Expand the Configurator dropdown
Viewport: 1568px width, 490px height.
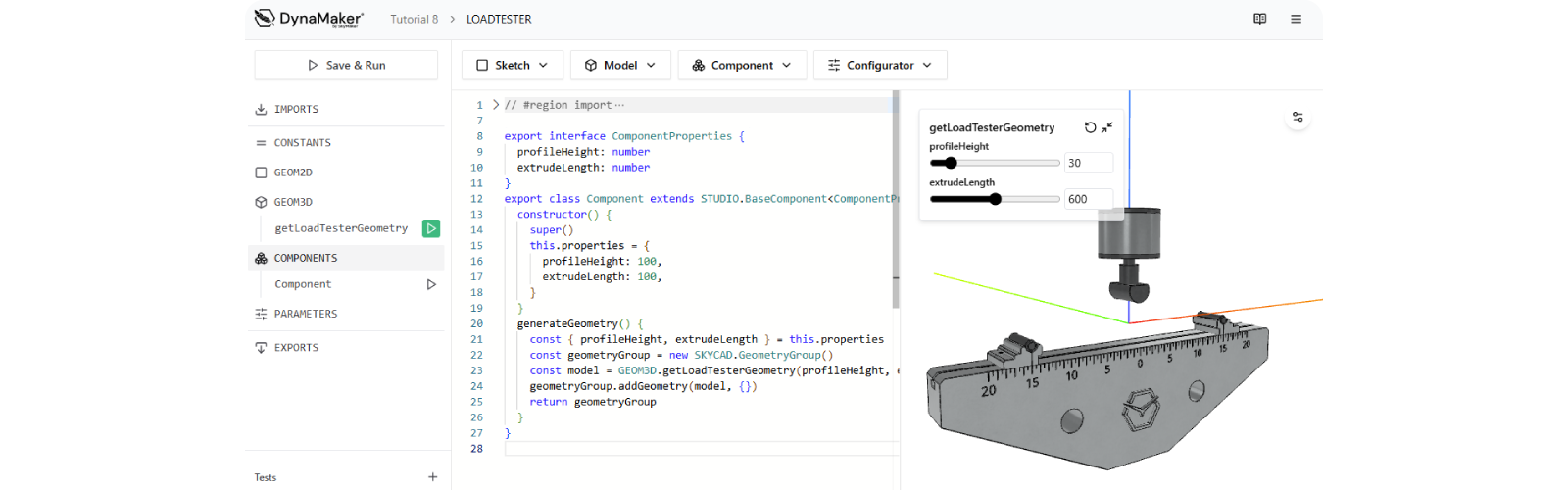[879, 65]
